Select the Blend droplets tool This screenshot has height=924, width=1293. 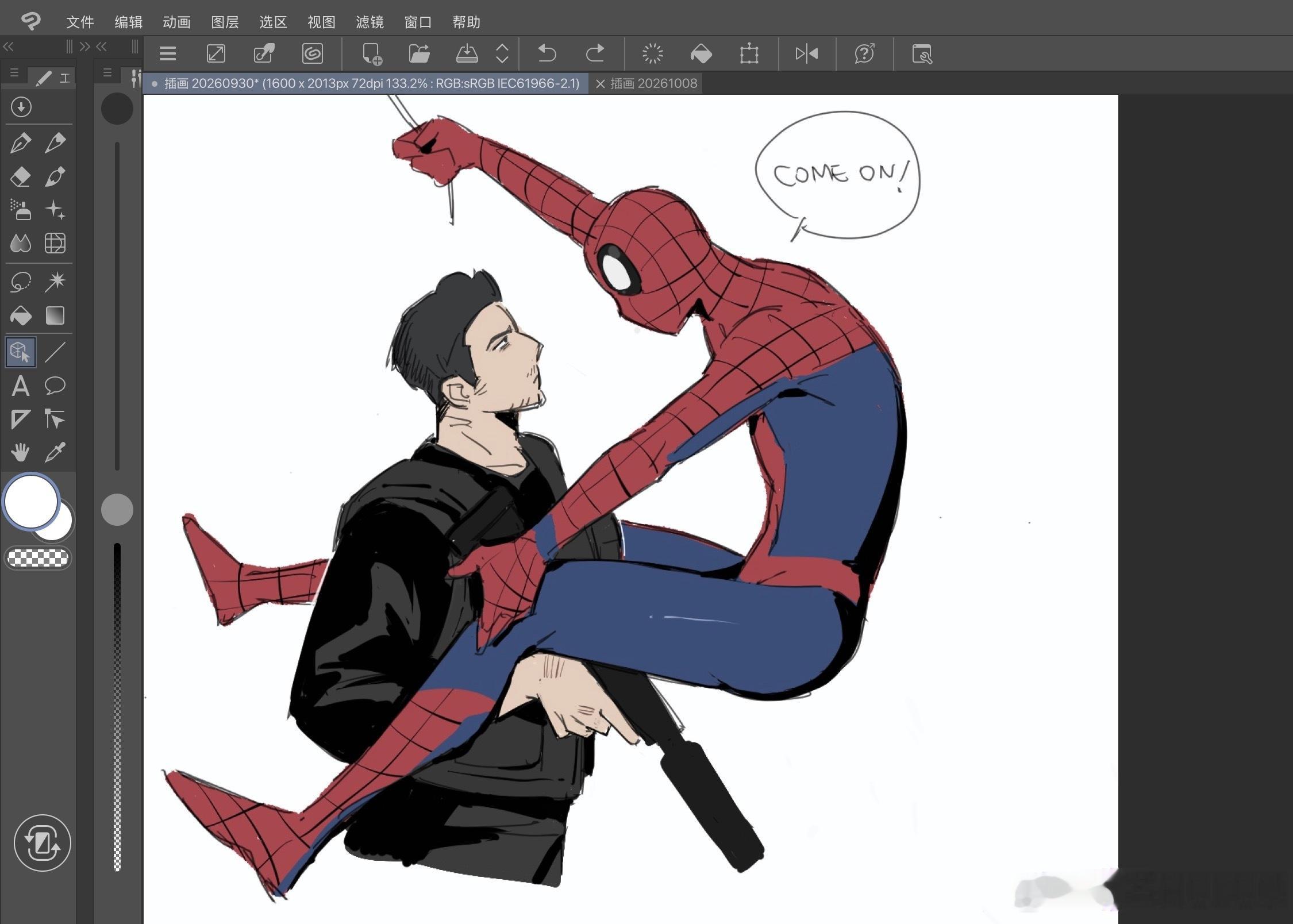point(21,243)
